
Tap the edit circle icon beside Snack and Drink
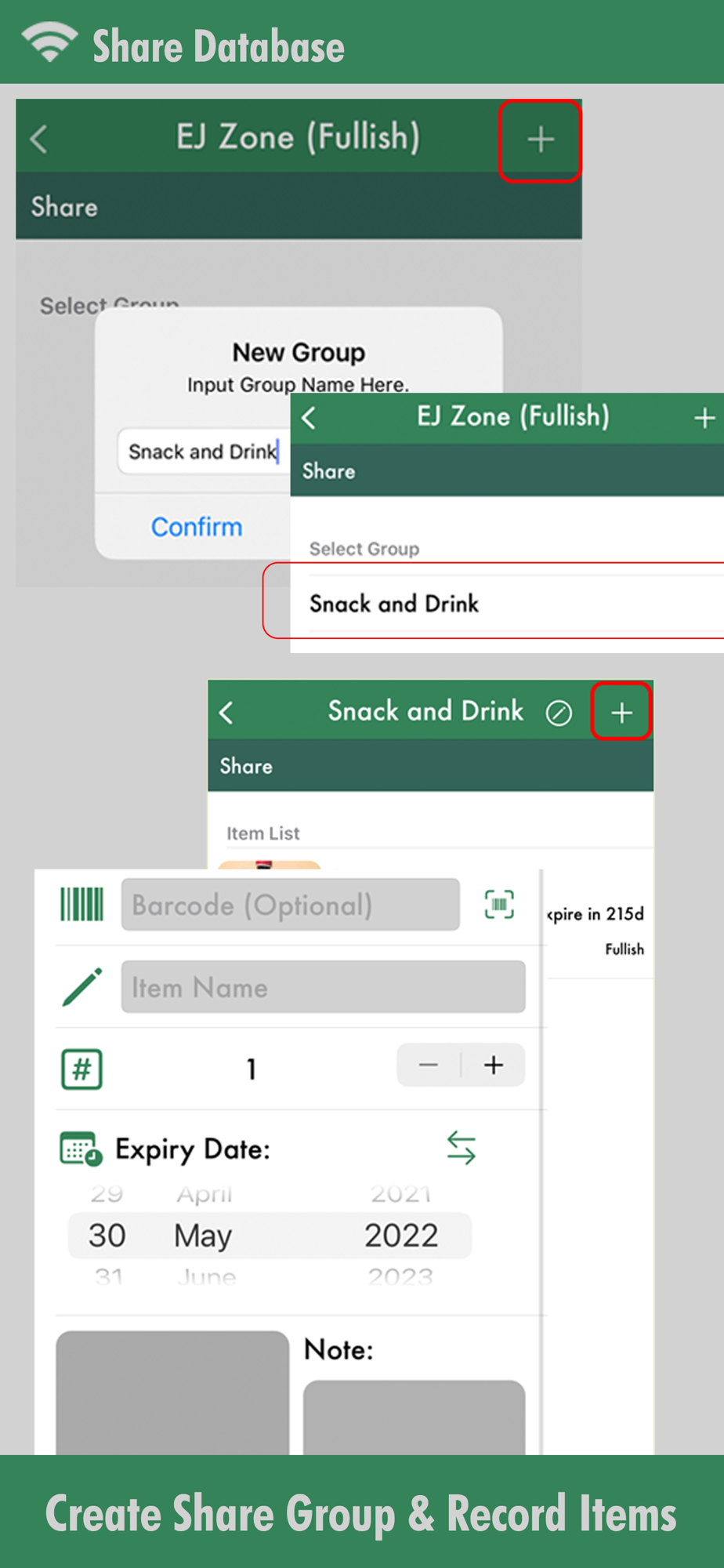pos(559,713)
